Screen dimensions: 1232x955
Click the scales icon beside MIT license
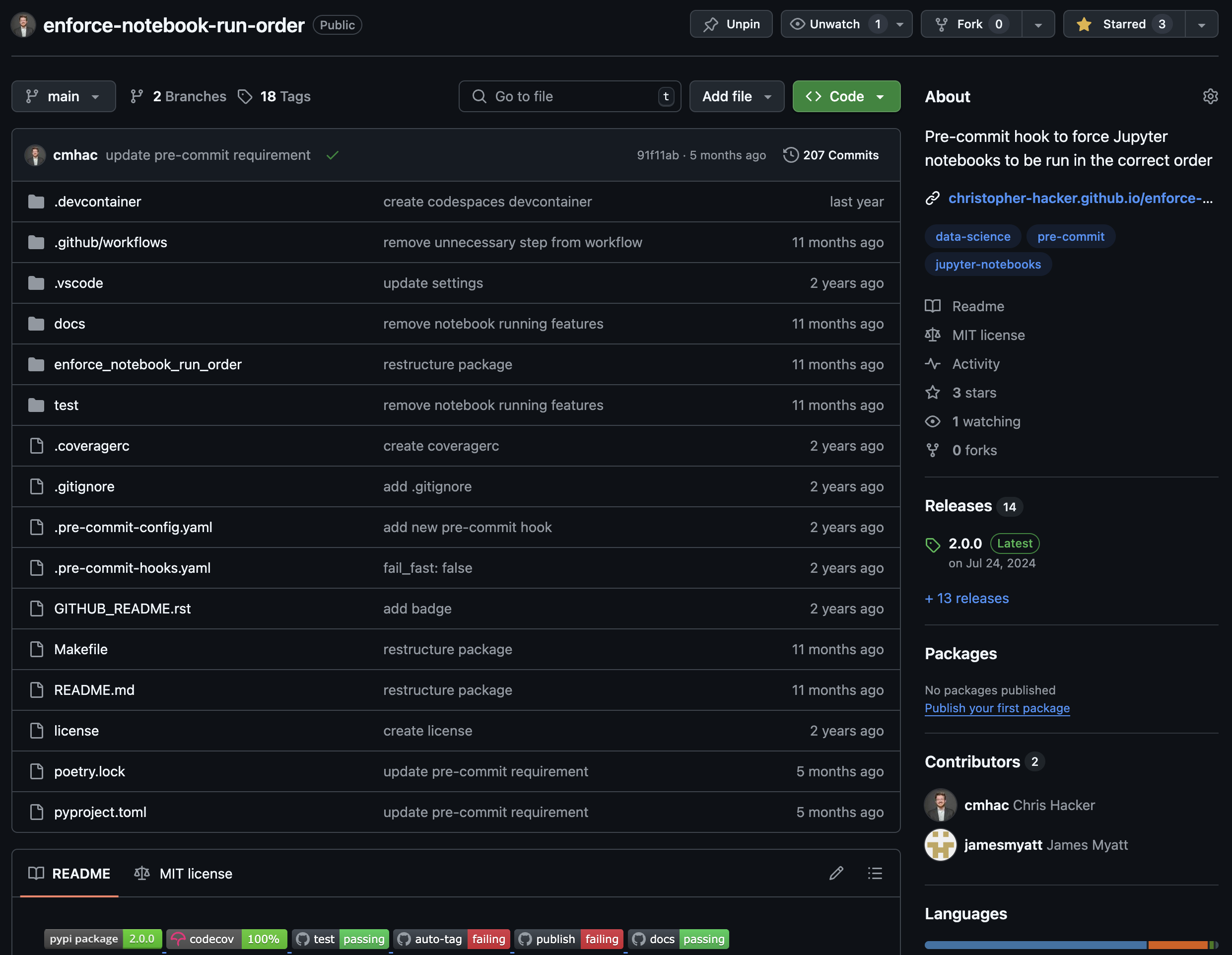coord(933,335)
